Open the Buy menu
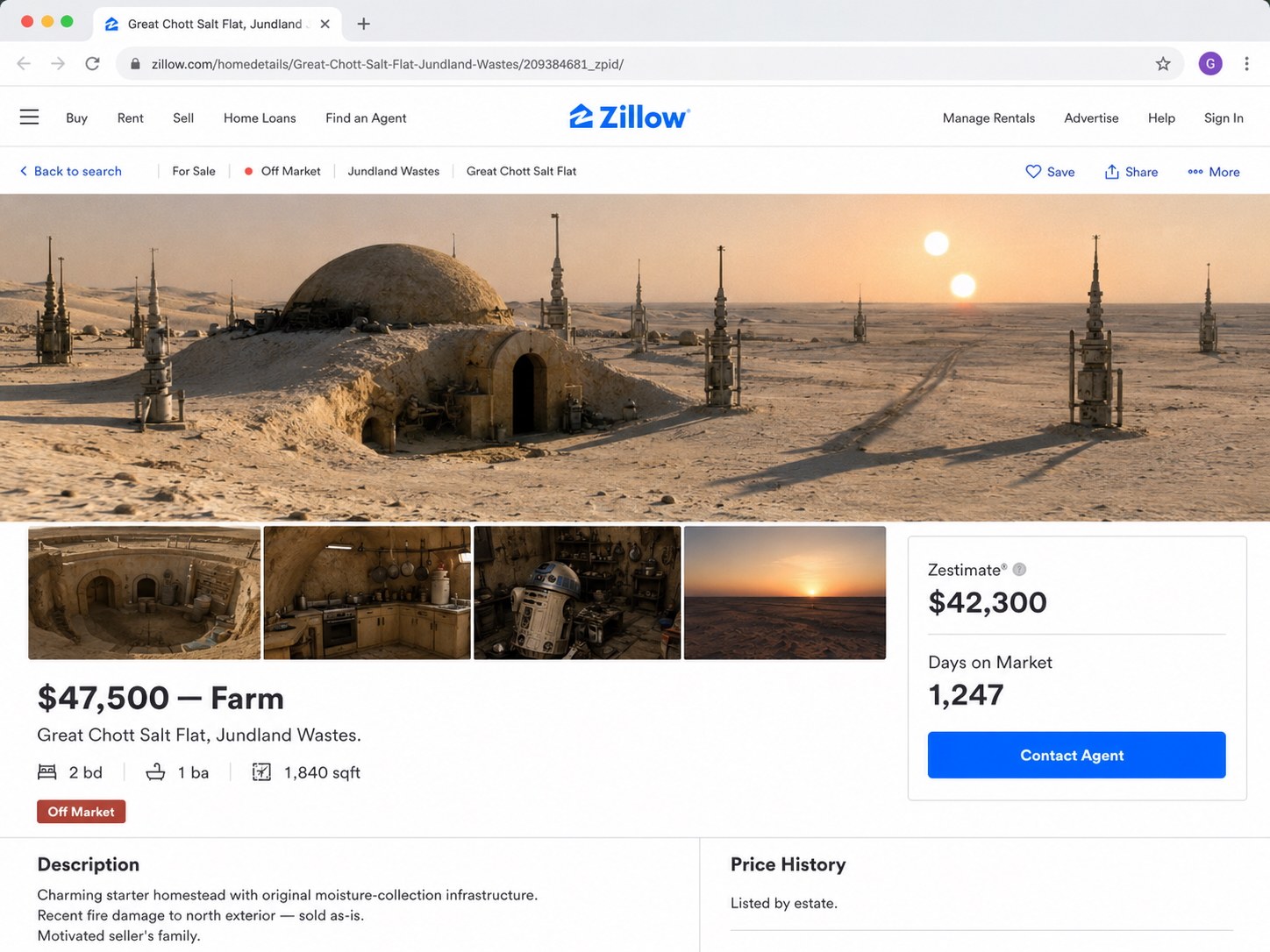Viewport: 1270px width, 952px height. click(76, 117)
